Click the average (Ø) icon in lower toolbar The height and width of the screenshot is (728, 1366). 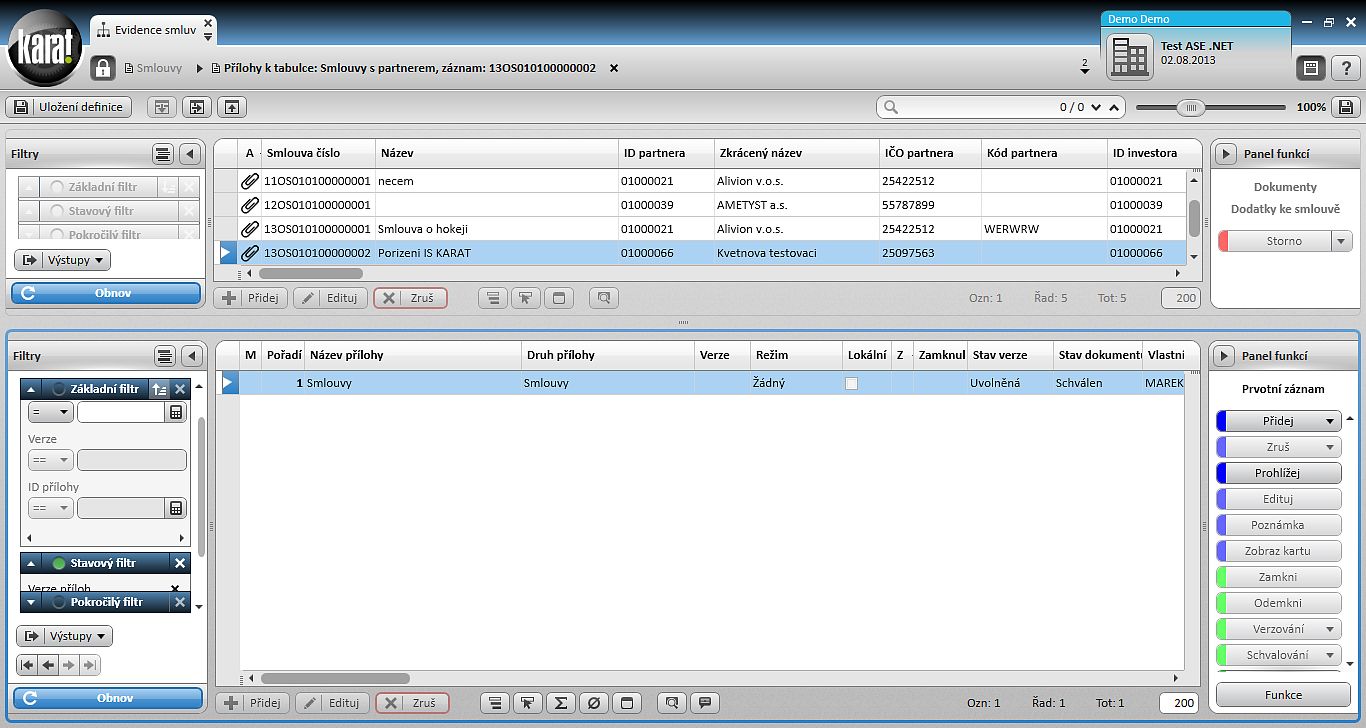pos(593,703)
